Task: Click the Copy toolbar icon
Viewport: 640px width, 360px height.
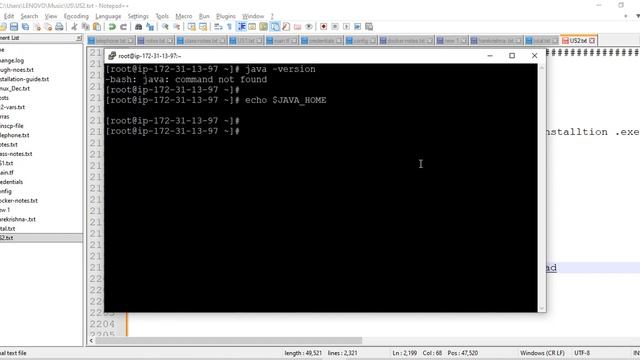Action: click(86, 27)
